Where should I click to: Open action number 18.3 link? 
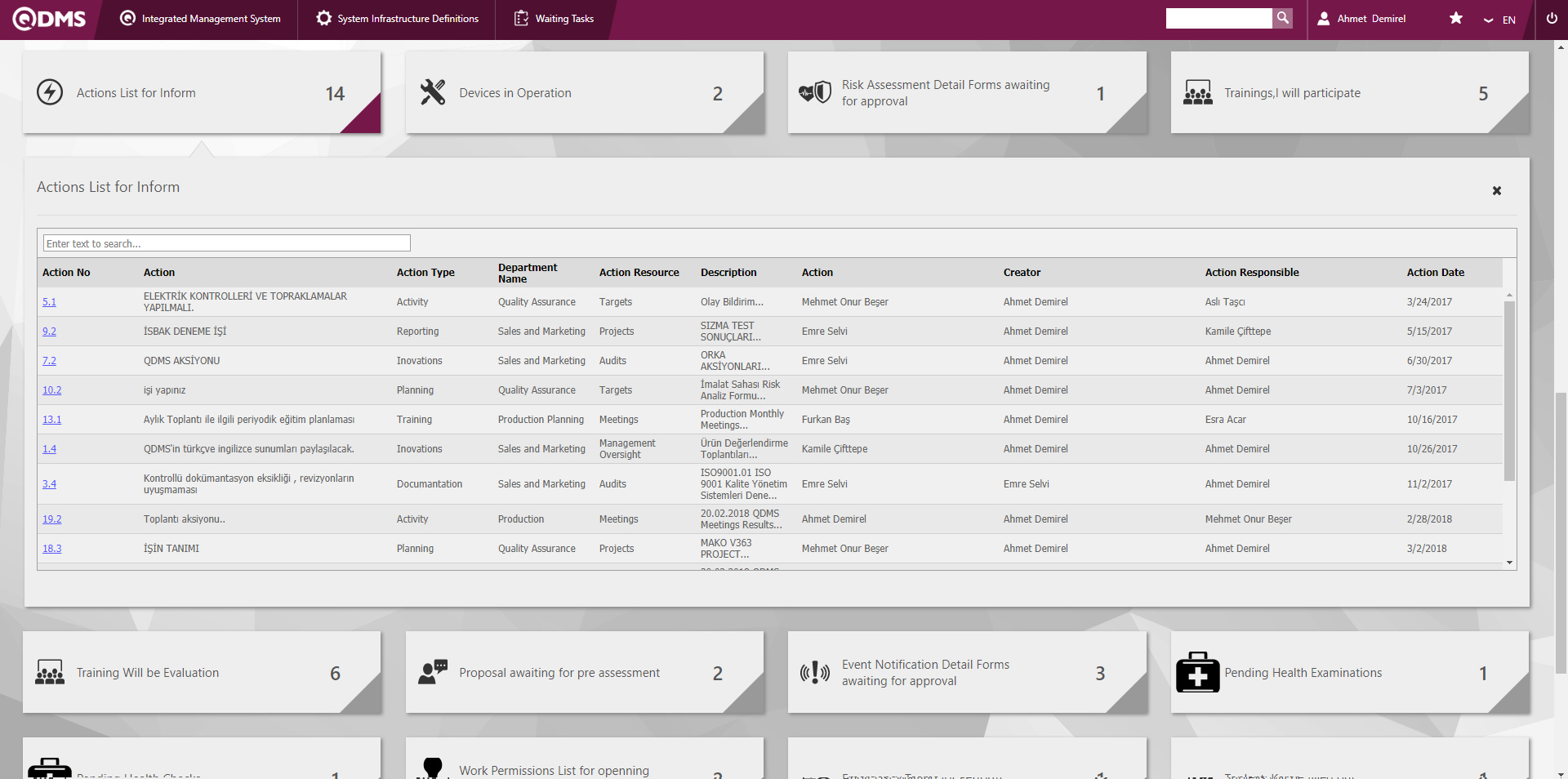coord(51,549)
